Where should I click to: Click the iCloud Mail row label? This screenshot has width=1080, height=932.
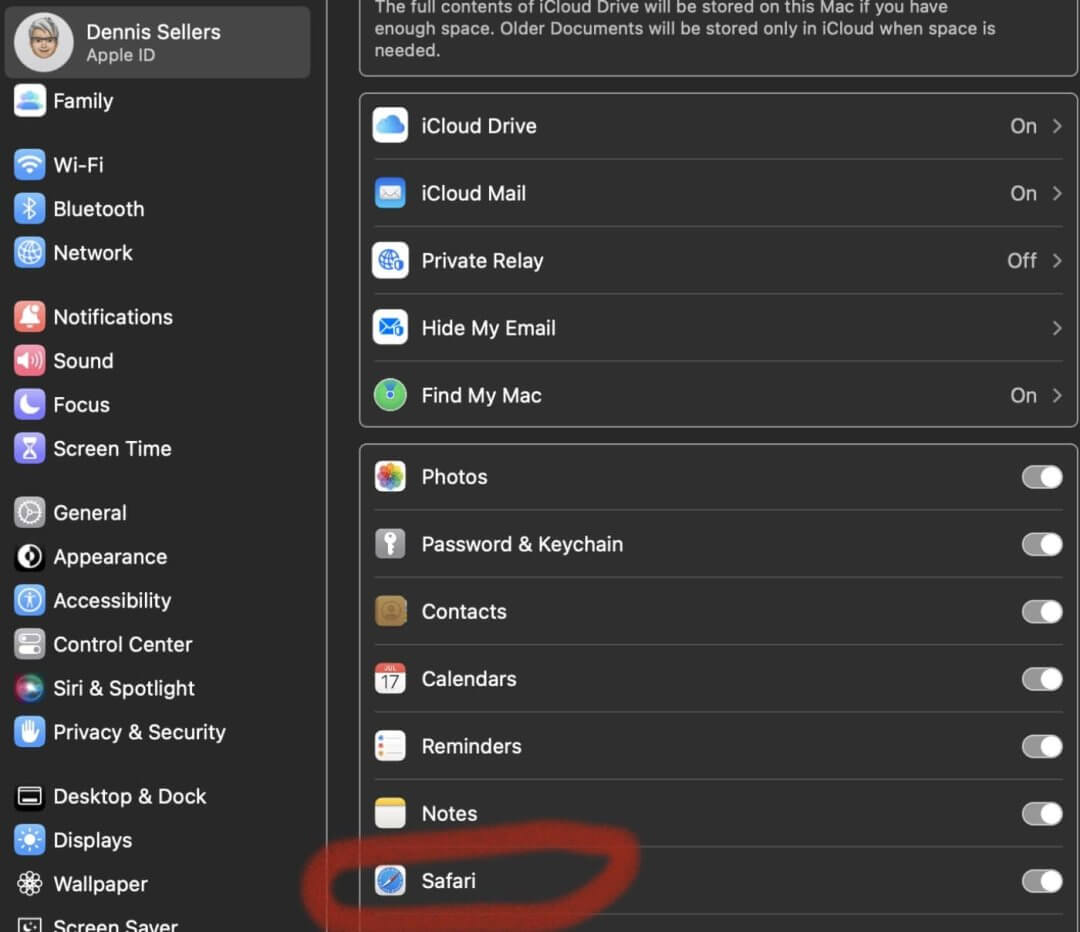coord(473,194)
